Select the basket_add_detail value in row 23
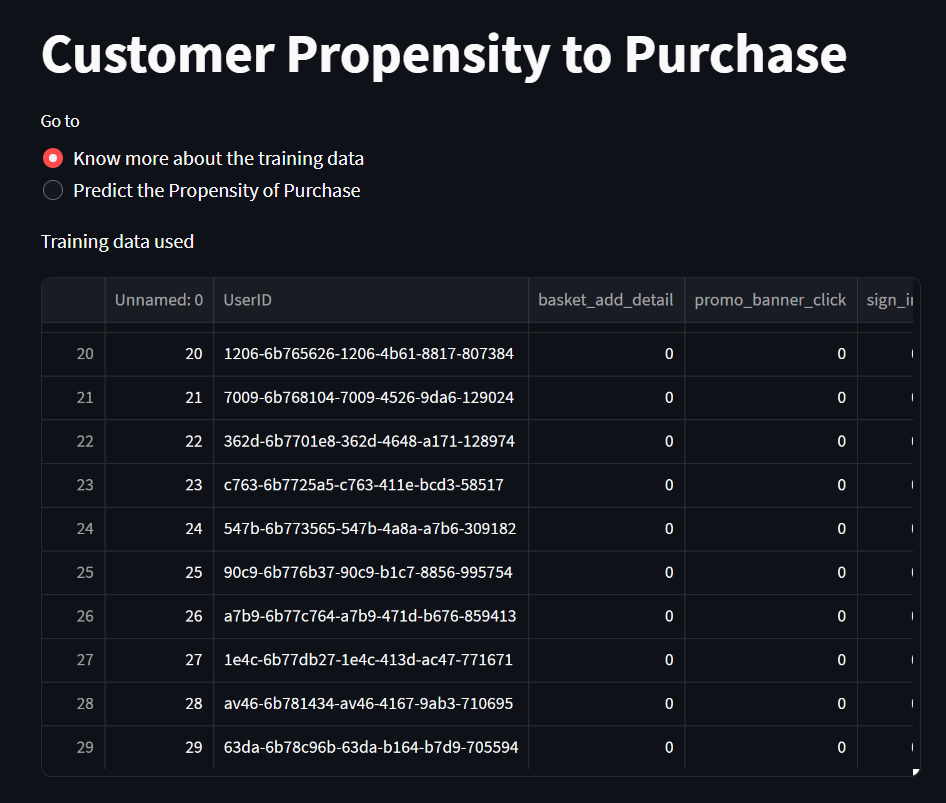This screenshot has width=946, height=803. 606,485
